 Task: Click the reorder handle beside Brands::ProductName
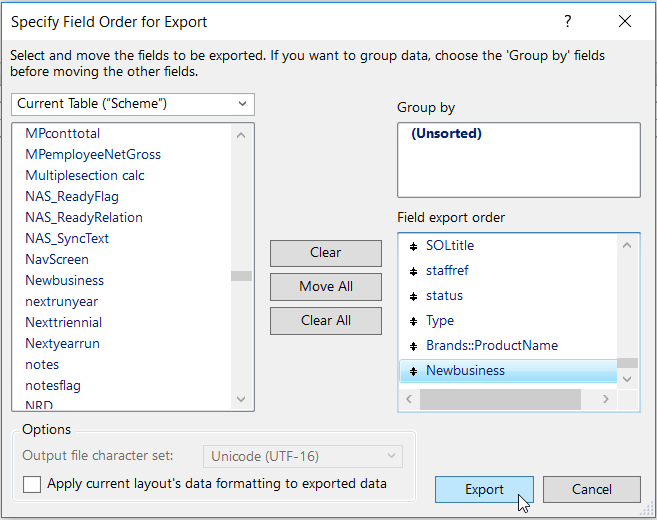click(413, 346)
